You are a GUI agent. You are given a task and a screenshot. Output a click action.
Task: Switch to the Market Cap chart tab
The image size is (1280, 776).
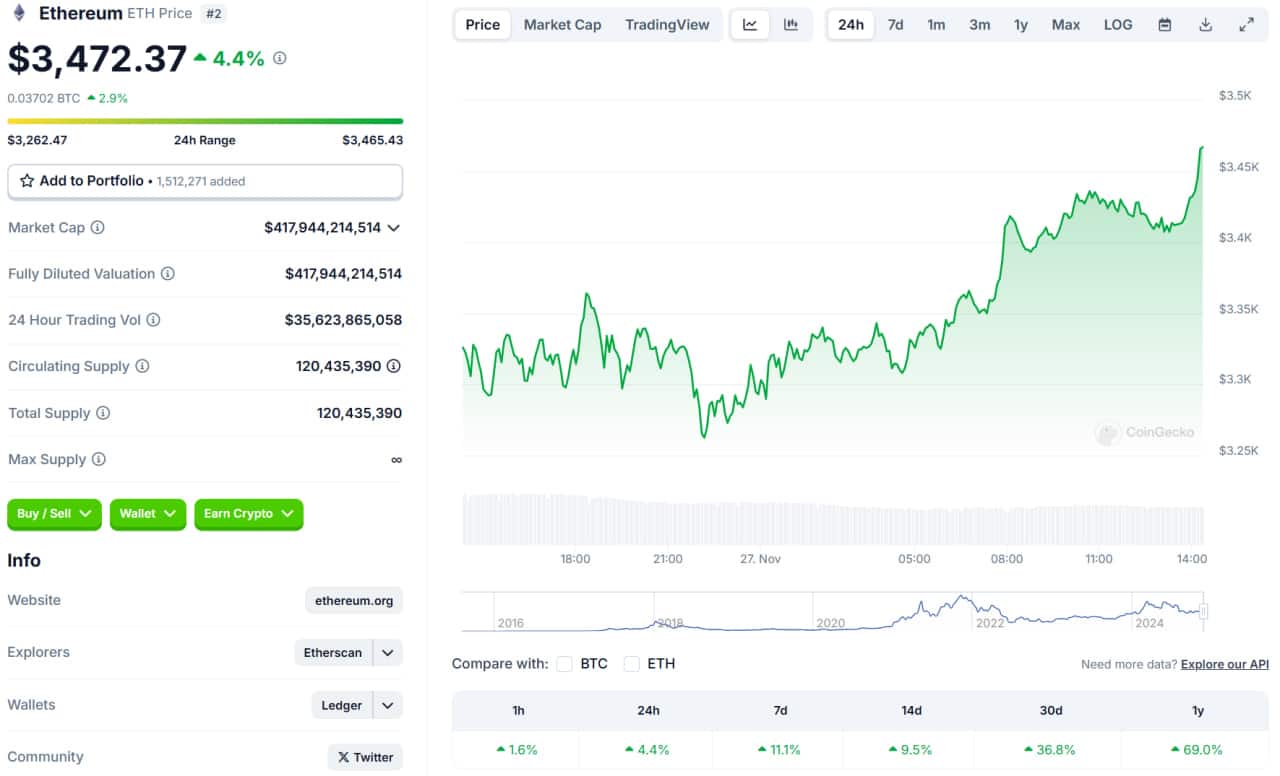563,25
